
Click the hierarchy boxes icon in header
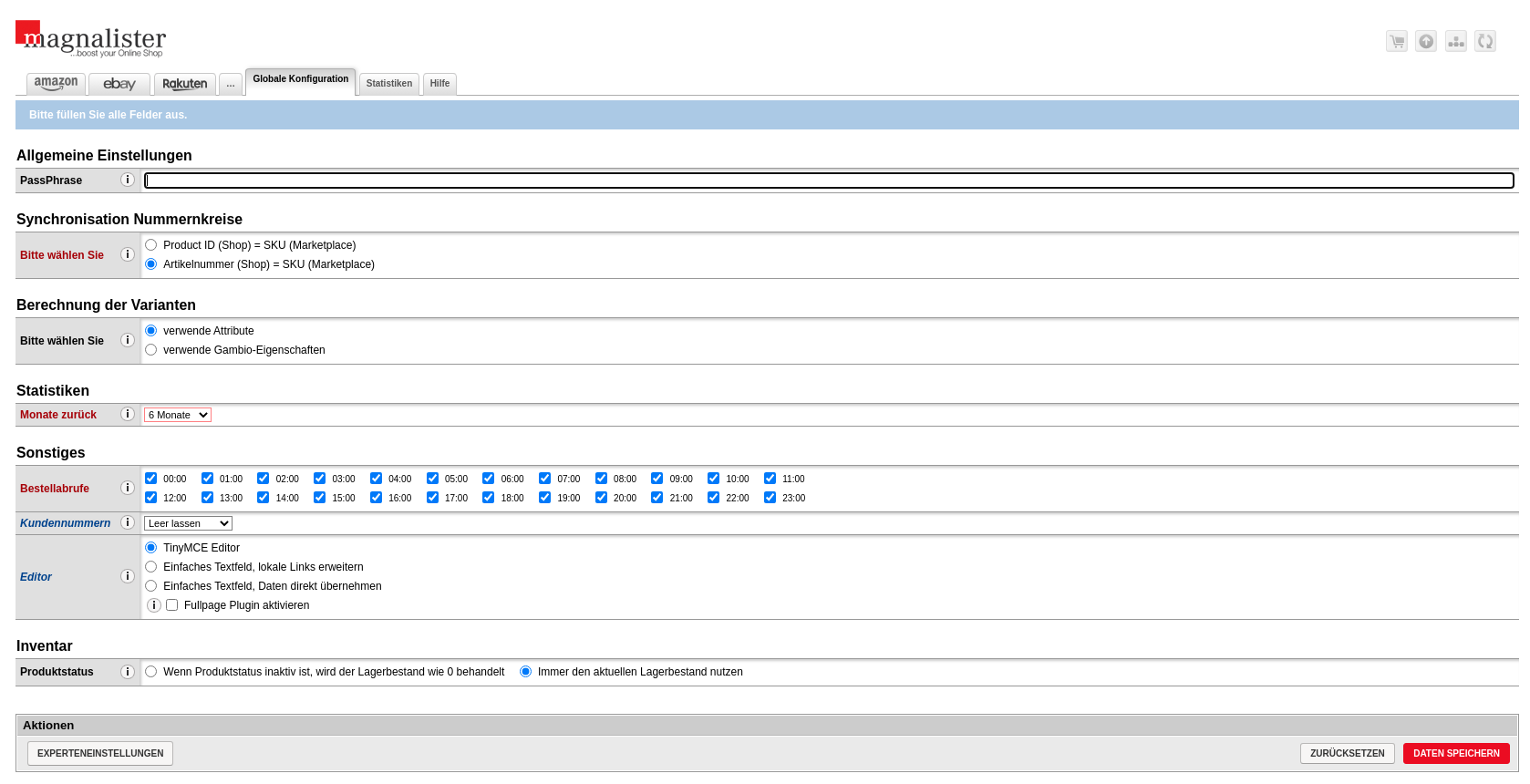point(1455,41)
